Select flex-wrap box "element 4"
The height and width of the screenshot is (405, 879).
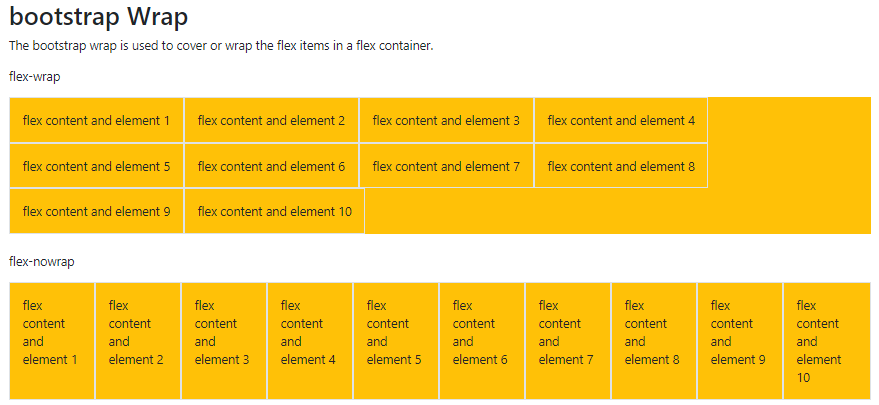point(621,121)
